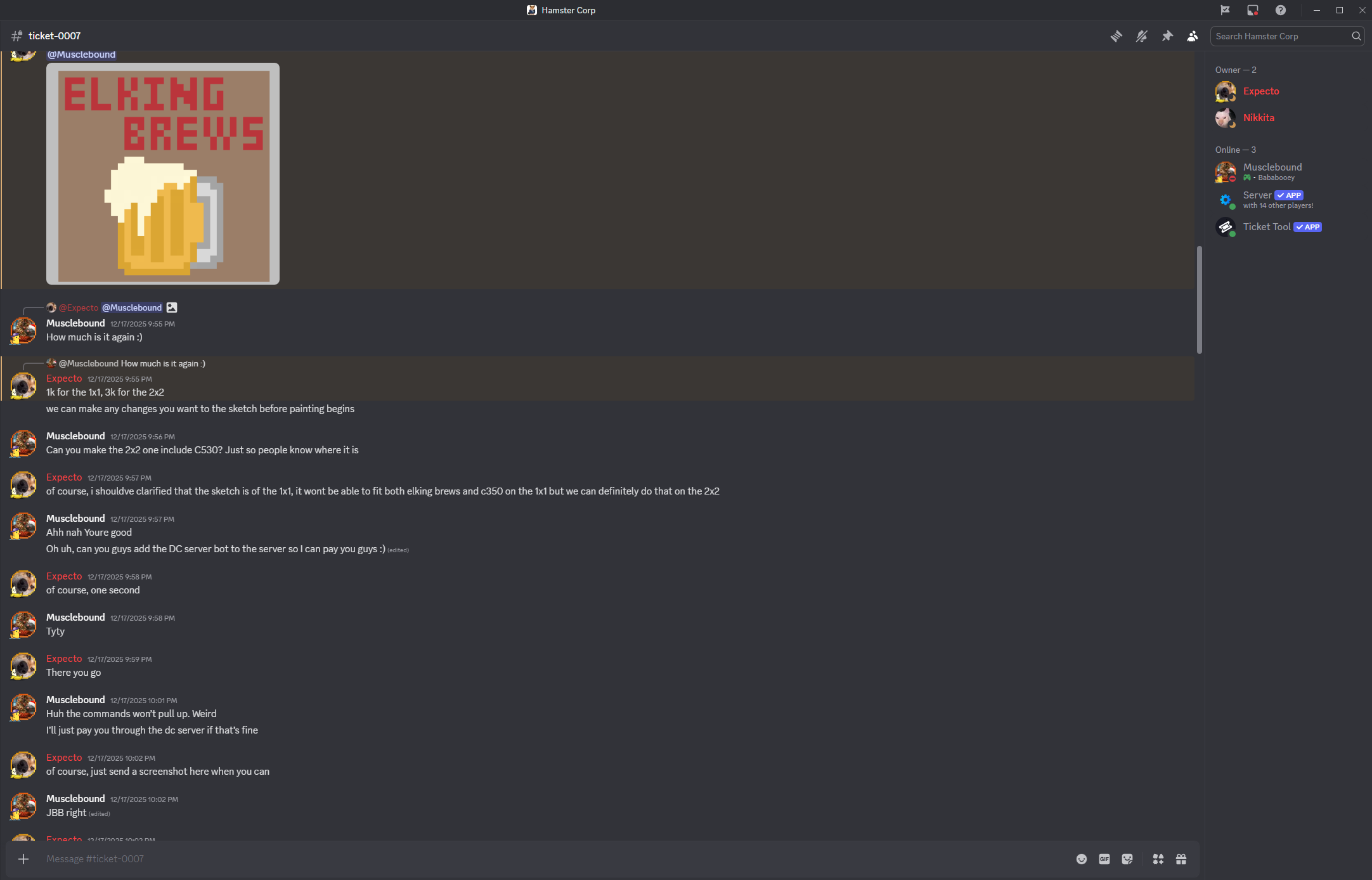
Task: Open the attachment plus button
Action: click(23, 859)
